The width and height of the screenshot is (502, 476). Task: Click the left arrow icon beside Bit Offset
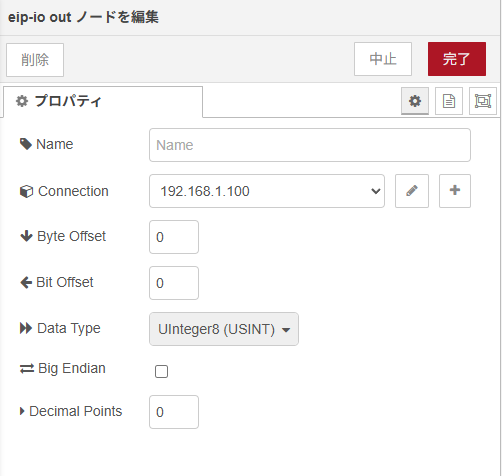tap(26, 282)
